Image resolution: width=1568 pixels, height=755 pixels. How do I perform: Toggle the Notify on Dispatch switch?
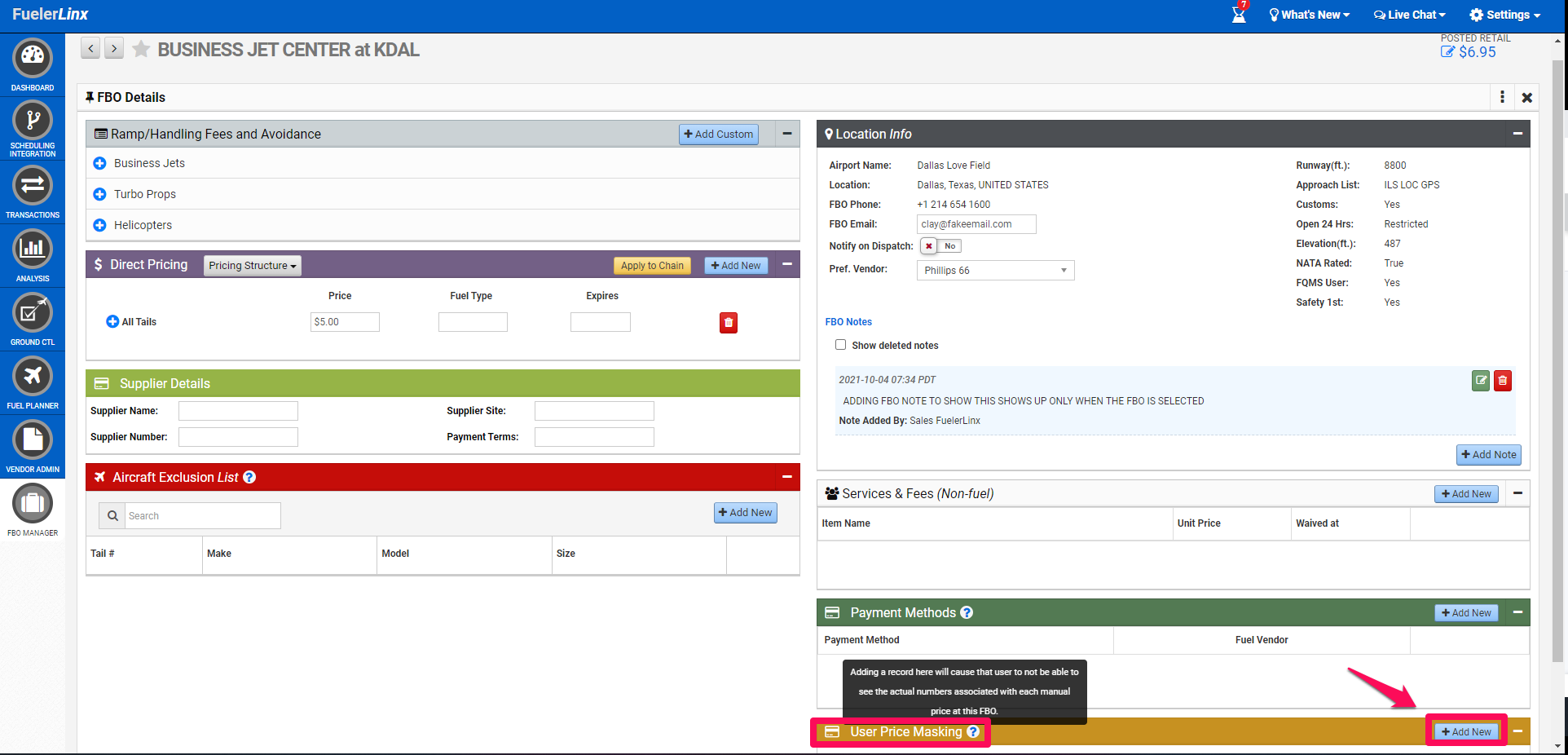coord(940,246)
